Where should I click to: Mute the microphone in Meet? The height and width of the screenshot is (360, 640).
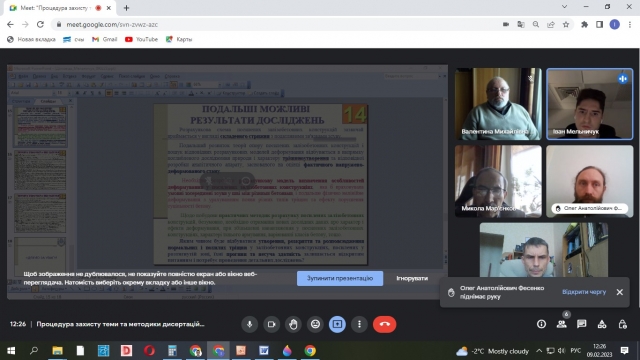249,324
